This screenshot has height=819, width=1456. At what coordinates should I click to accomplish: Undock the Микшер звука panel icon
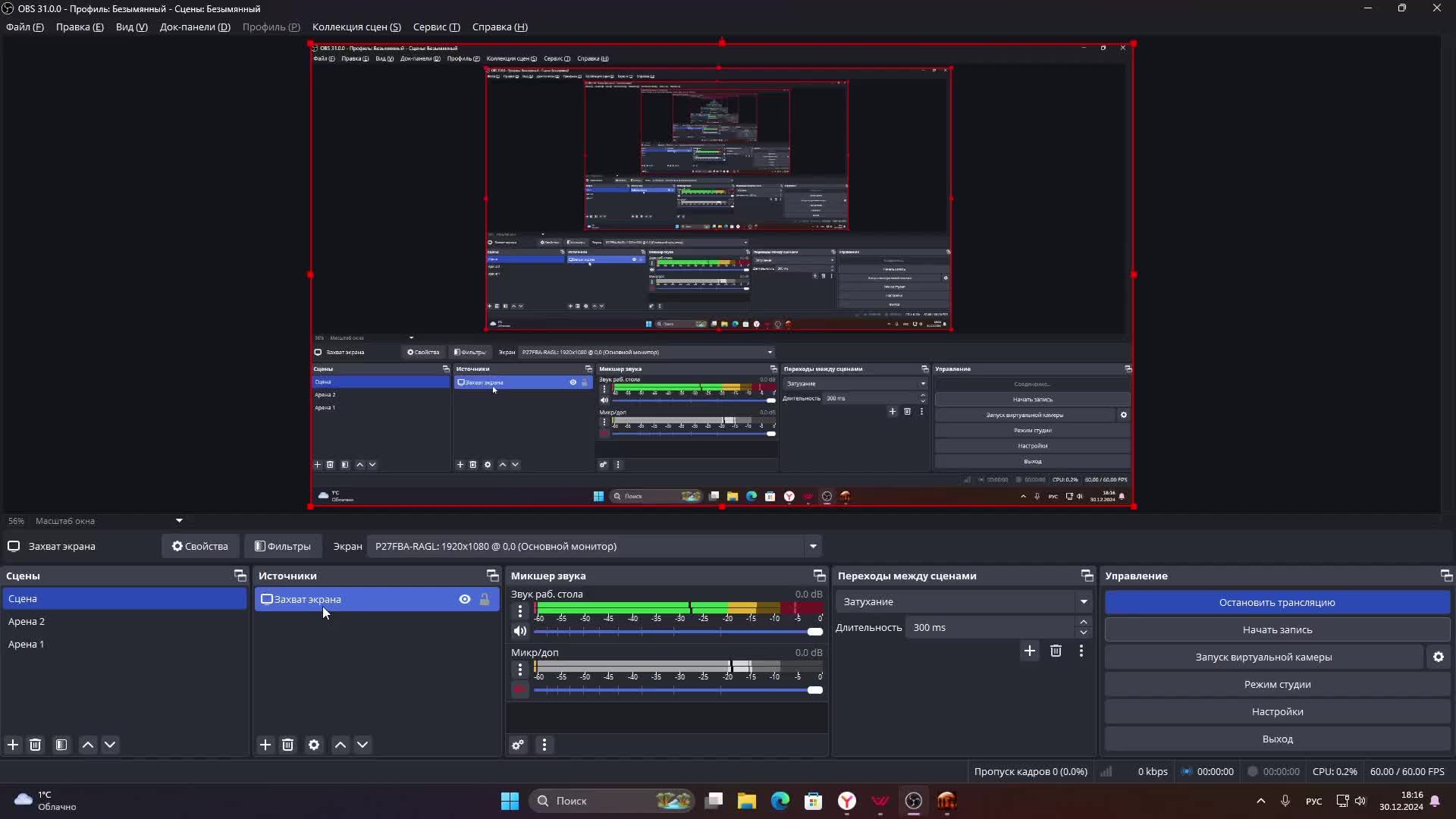click(819, 576)
